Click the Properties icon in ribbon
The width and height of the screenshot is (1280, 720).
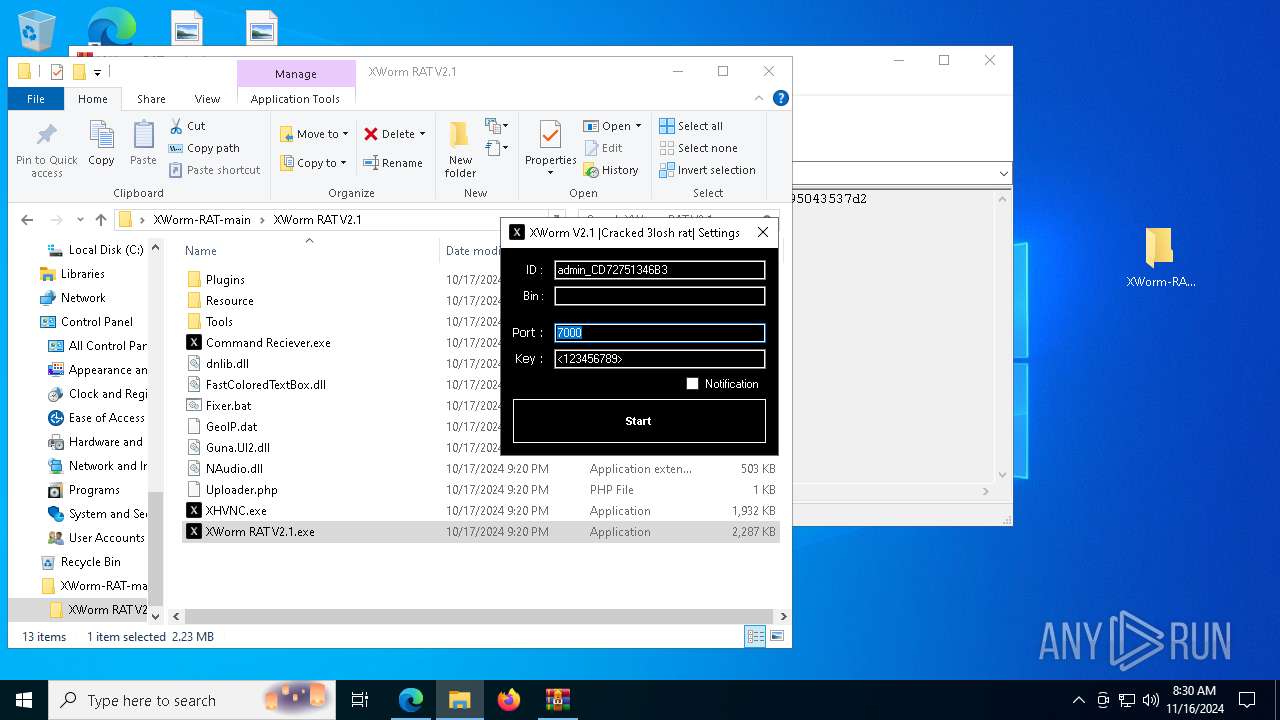[550, 134]
